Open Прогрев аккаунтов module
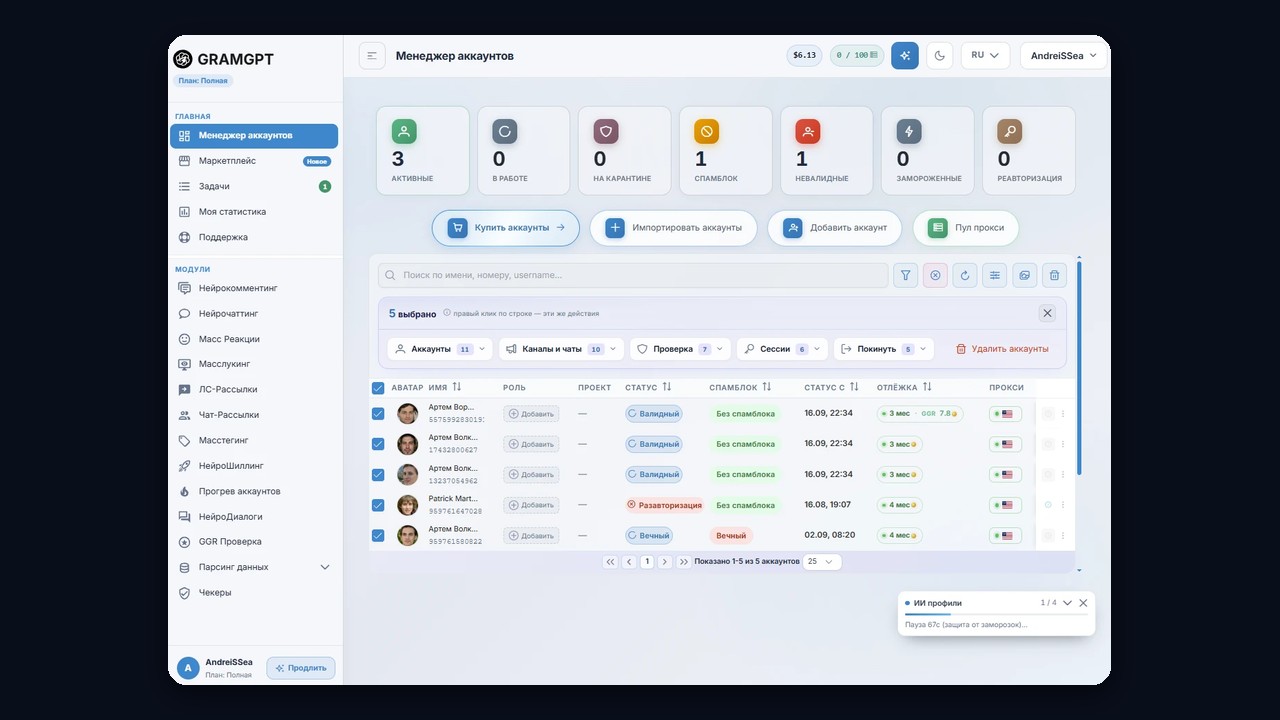 [254, 491]
